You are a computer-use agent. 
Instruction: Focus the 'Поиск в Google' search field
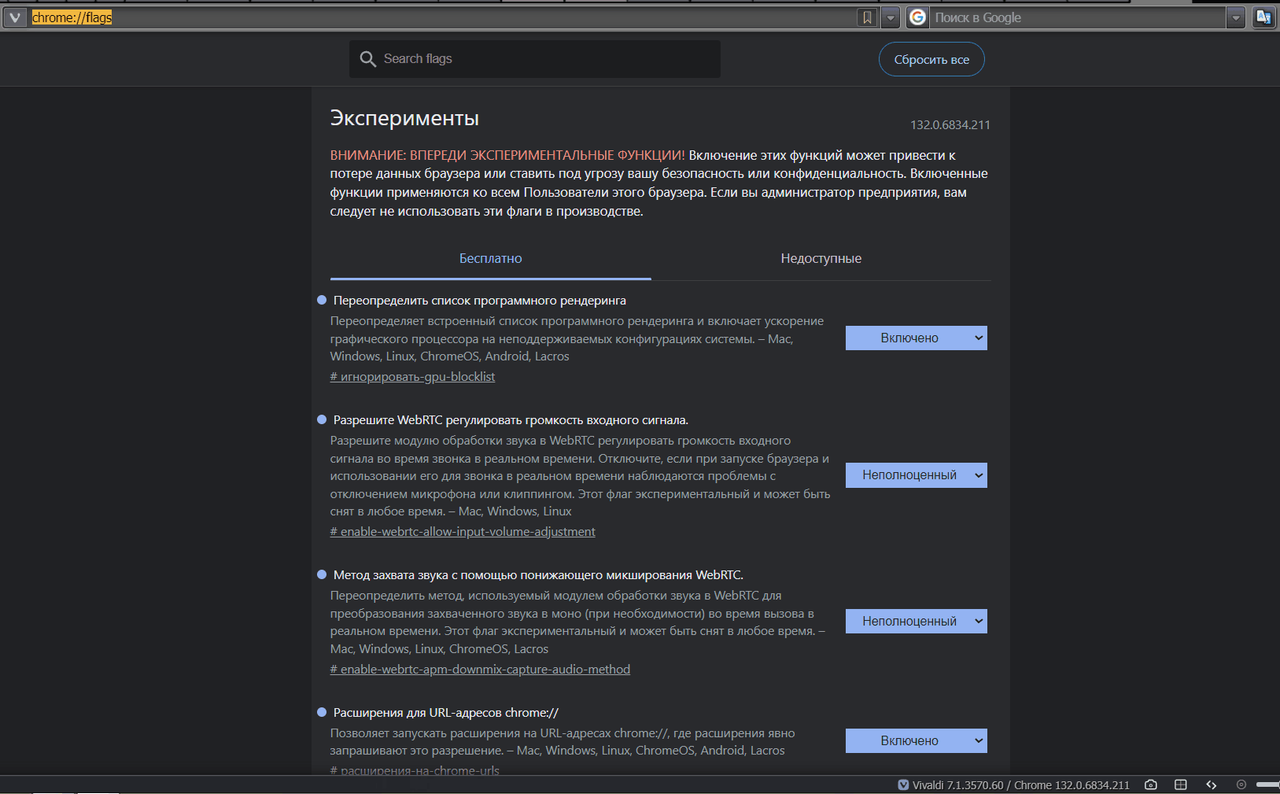coord(1077,17)
